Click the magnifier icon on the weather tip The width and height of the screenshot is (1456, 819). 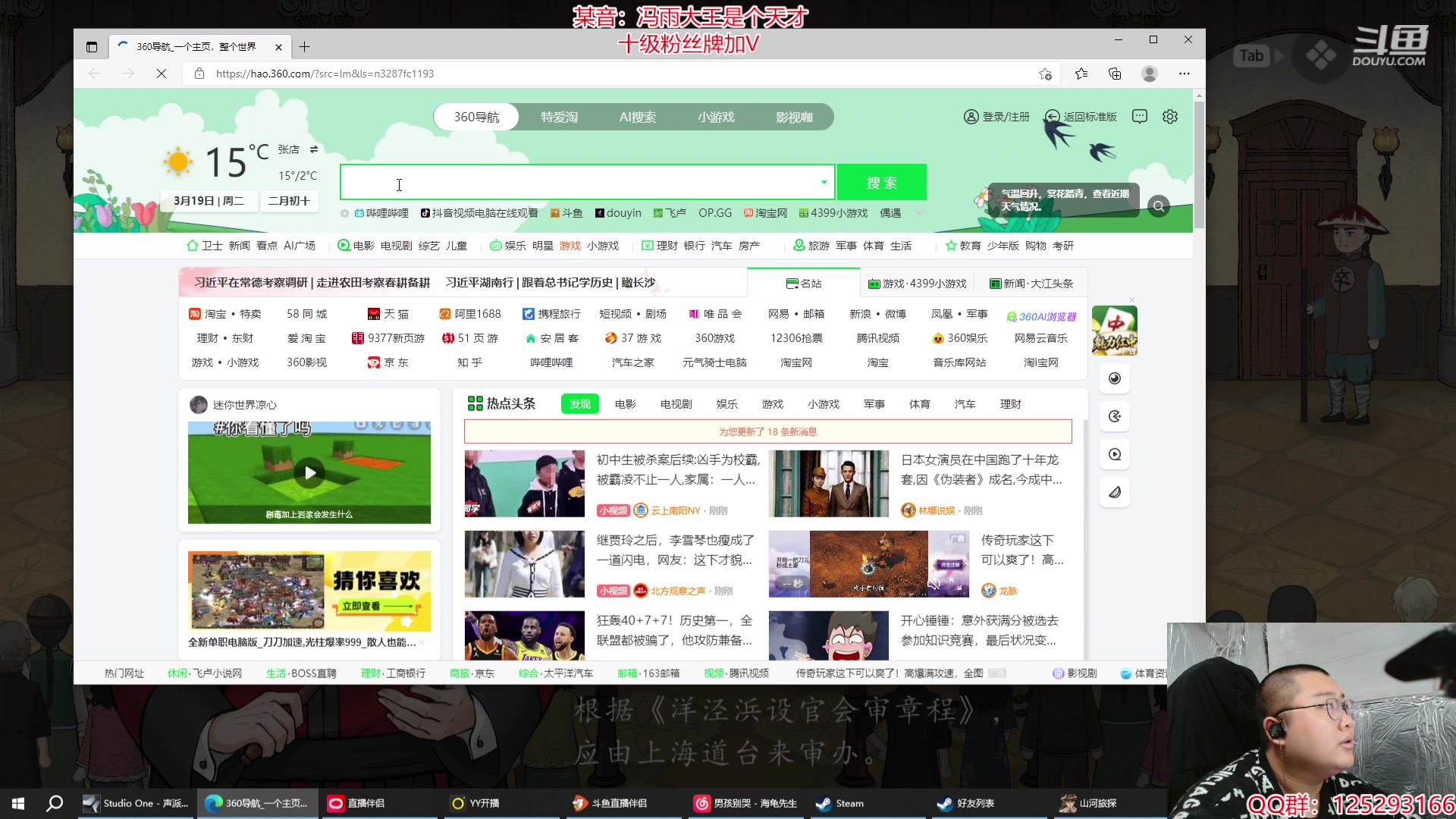1158,206
